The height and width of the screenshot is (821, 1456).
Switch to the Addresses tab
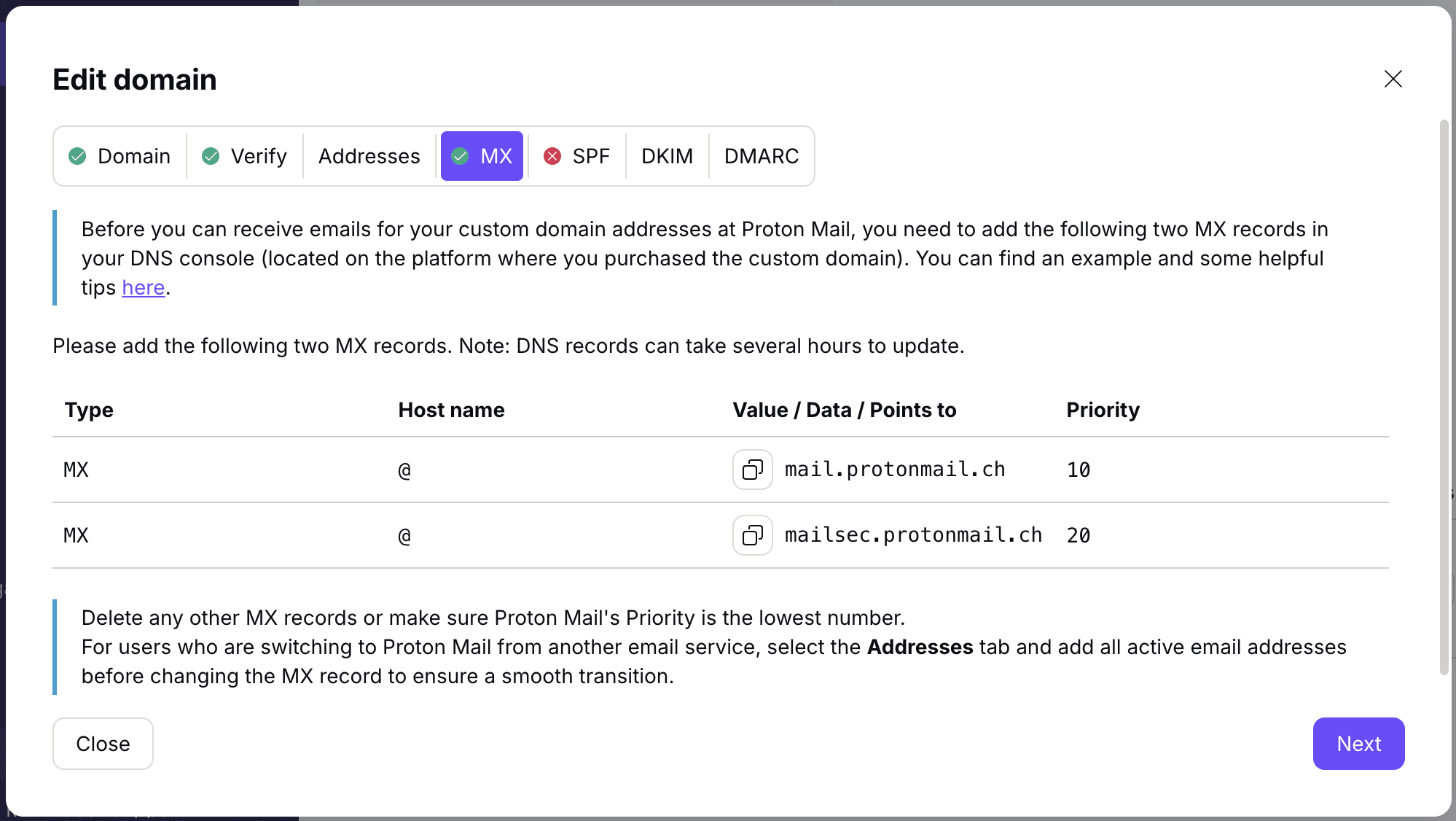[369, 156]
